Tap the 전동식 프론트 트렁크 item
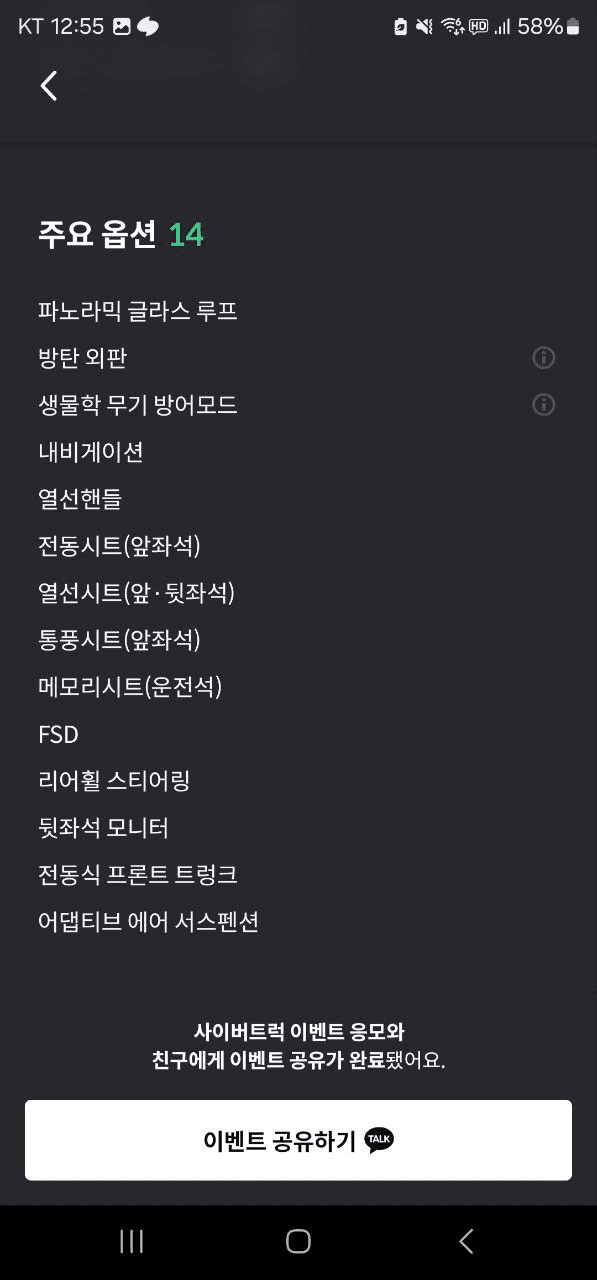Image resolution: width=597 pixels, height=1280 pixels. (x=137, y=875)
